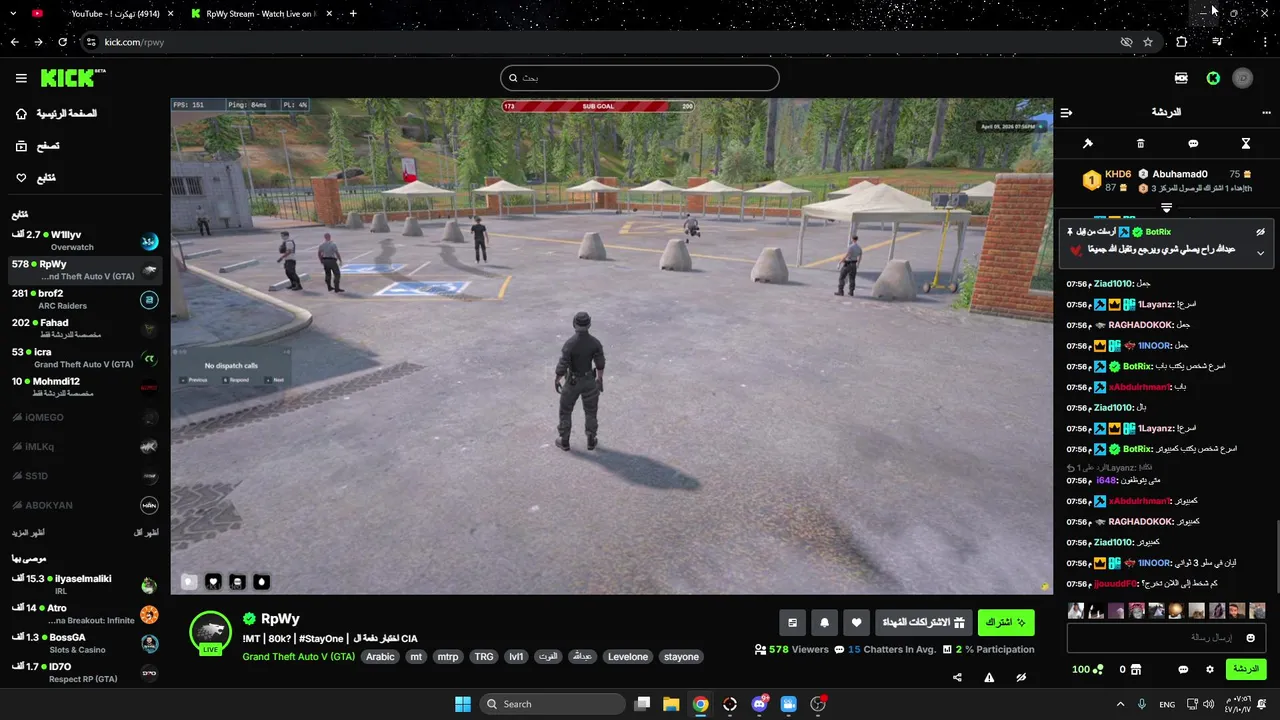Click Abuhamad0 leaderboard entry
The width and height of the screenshot is (1280, 720).
click(1195, 174)
